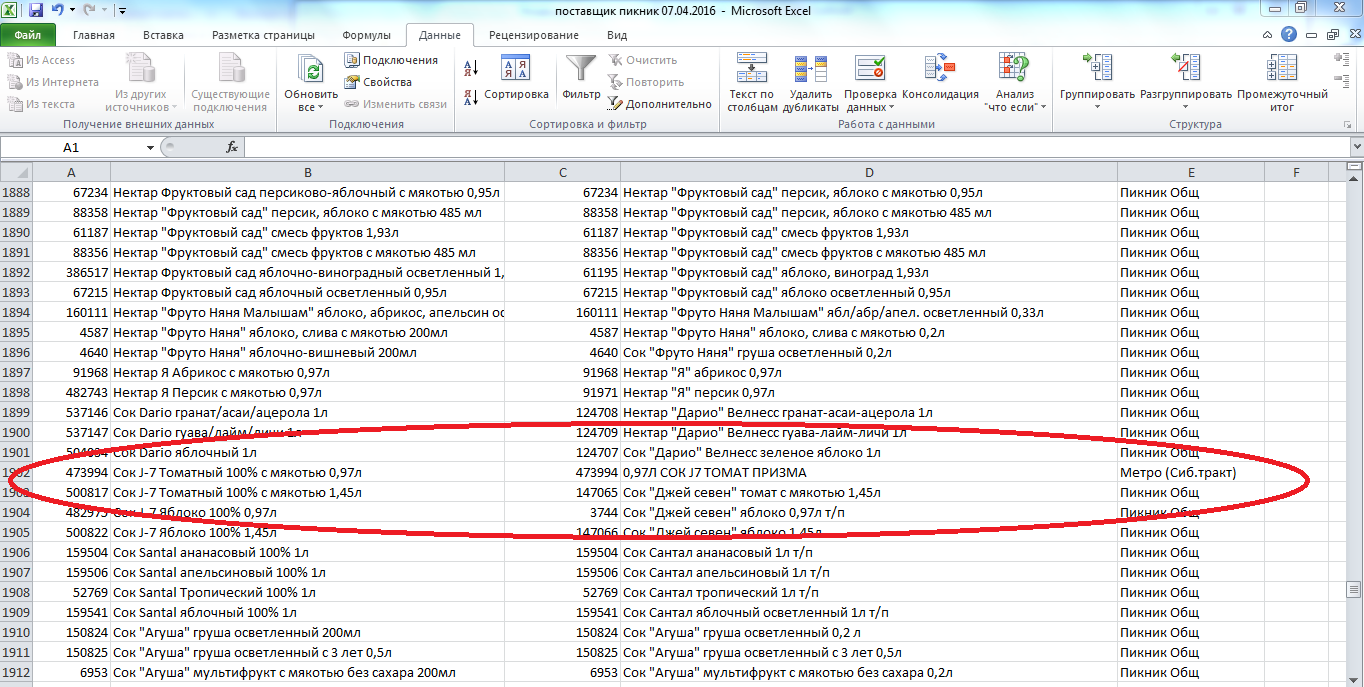This screenshot has height=687, width=1364.
Task: Open Консолидация
Action: (x=940, y=78)
